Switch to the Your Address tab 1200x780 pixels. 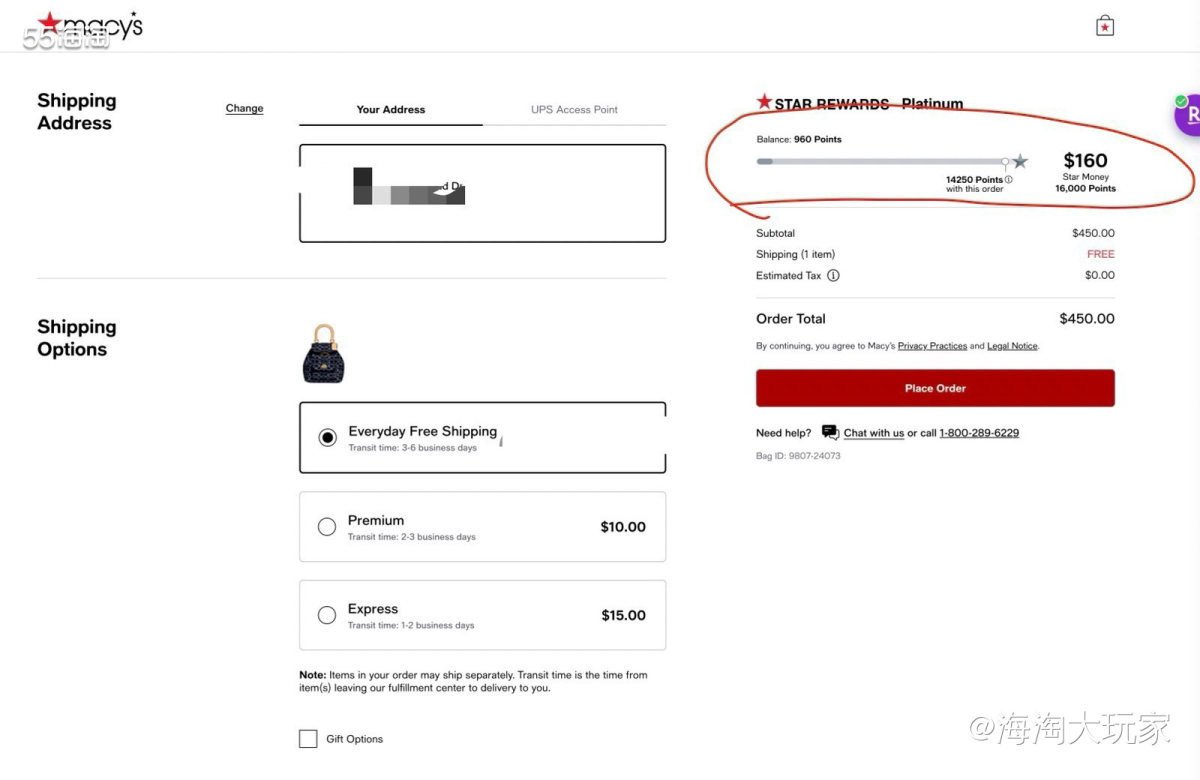(390, 110)
